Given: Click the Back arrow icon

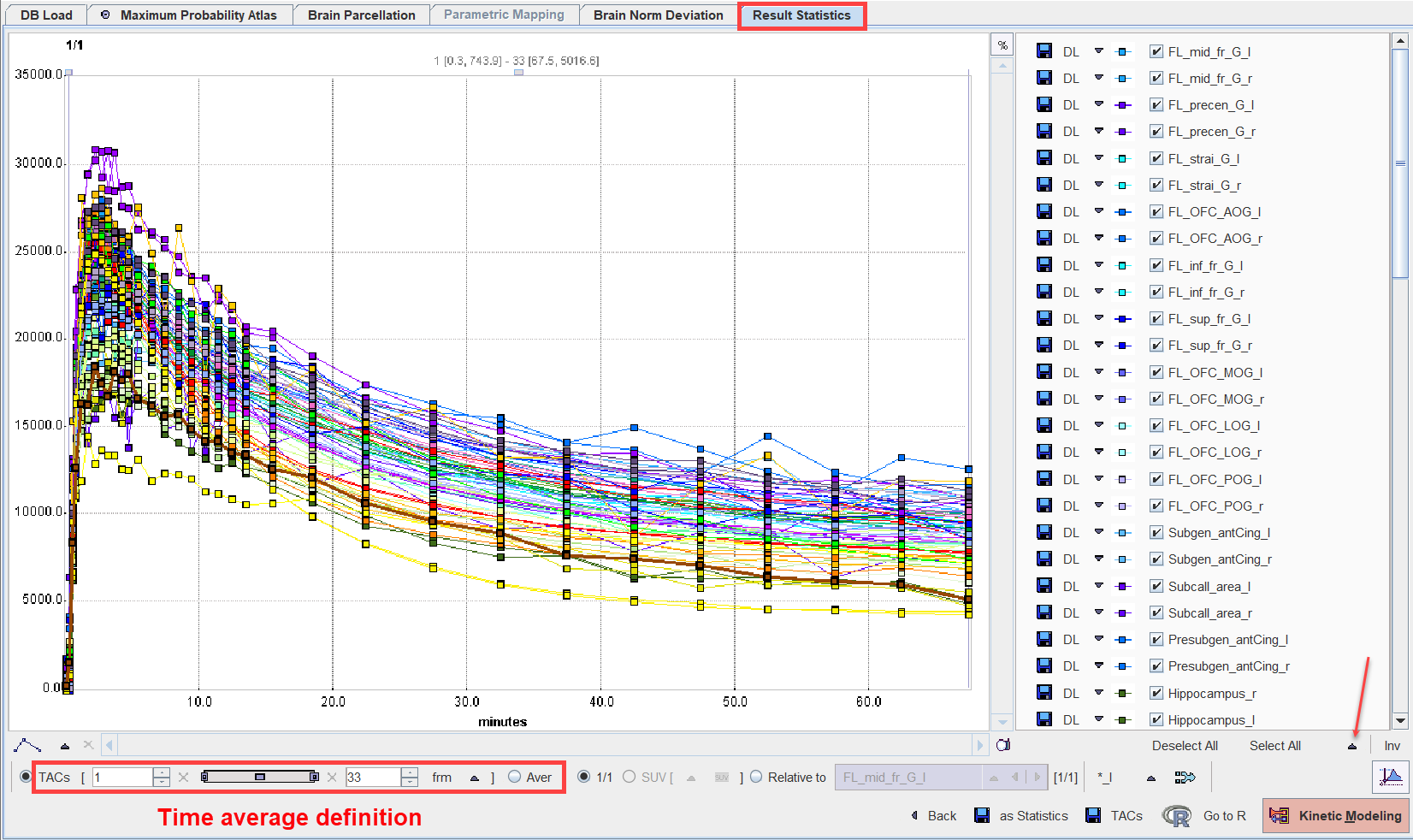Looking at the screenshot, I should [x=914, y=815].
